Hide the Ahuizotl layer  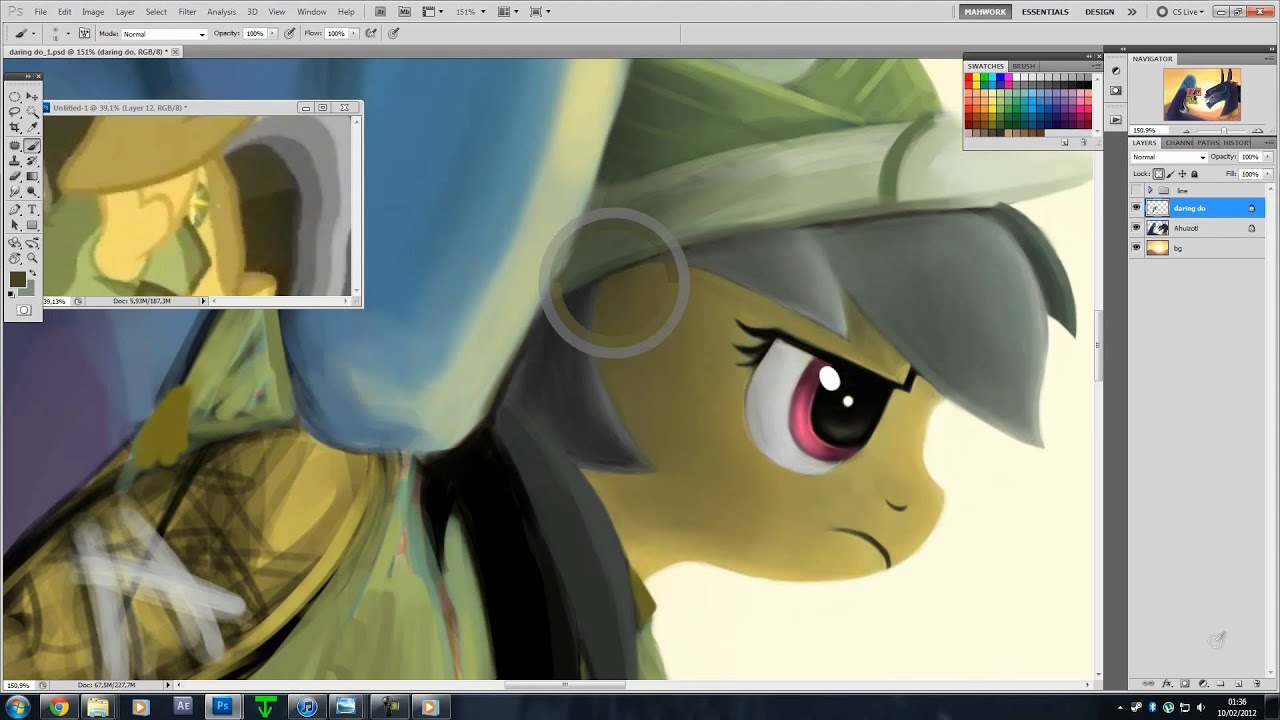coord(1136,228)
